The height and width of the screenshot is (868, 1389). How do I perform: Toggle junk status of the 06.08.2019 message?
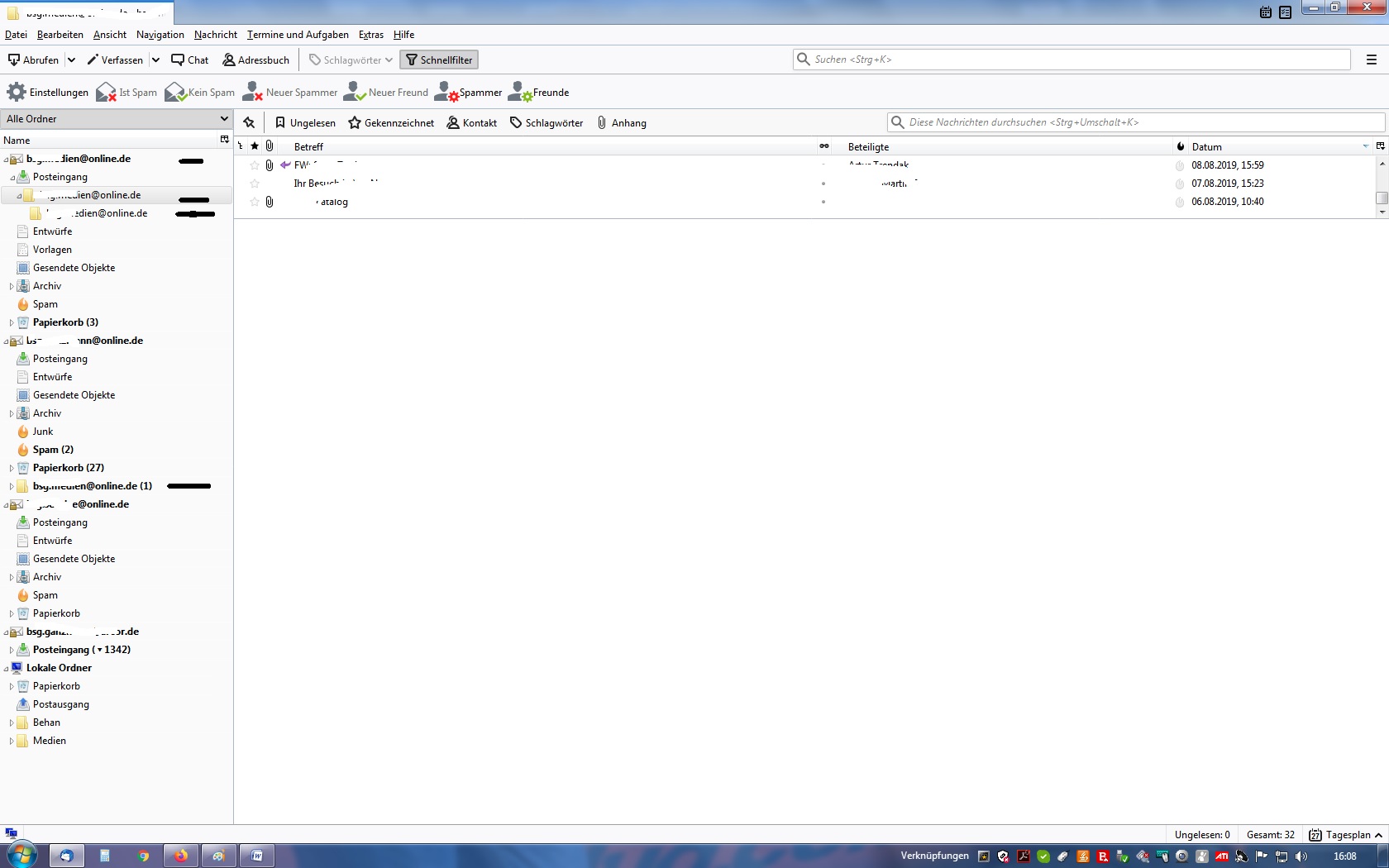1180,202
